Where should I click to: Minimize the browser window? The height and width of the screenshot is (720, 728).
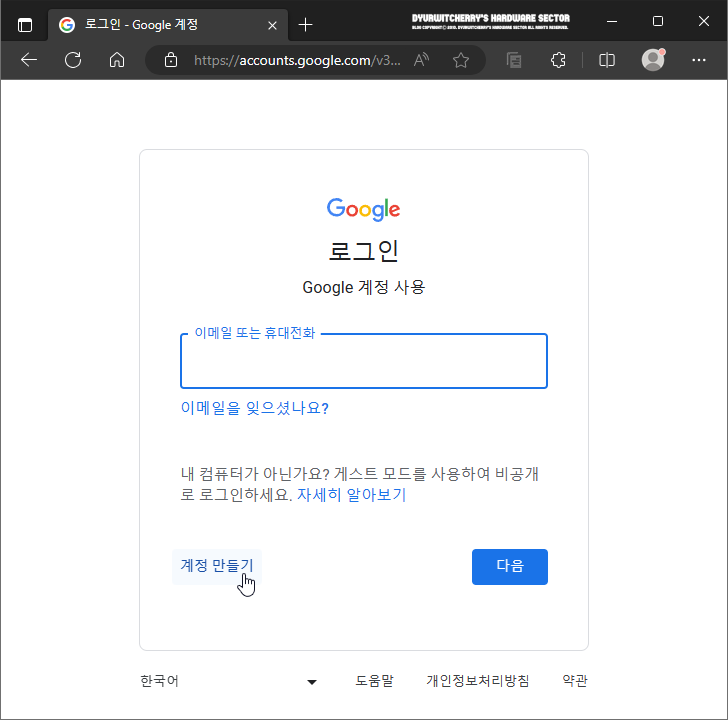(612, 21)
